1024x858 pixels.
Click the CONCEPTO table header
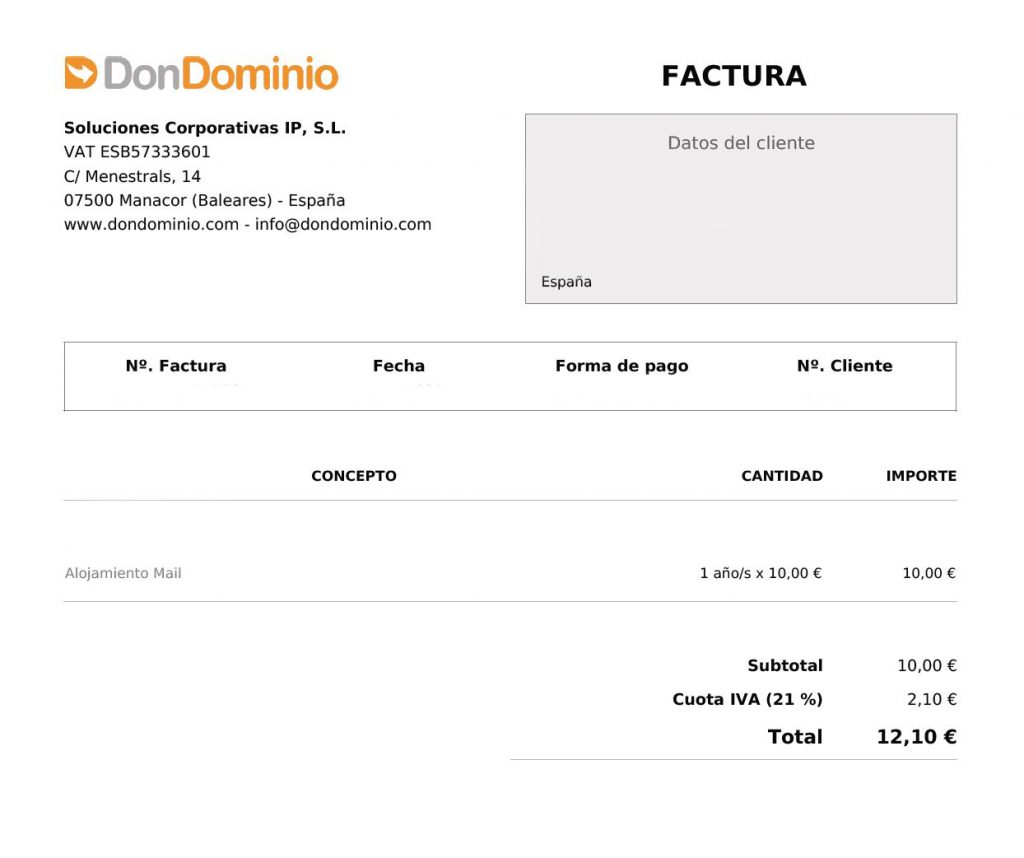[354, 476]
